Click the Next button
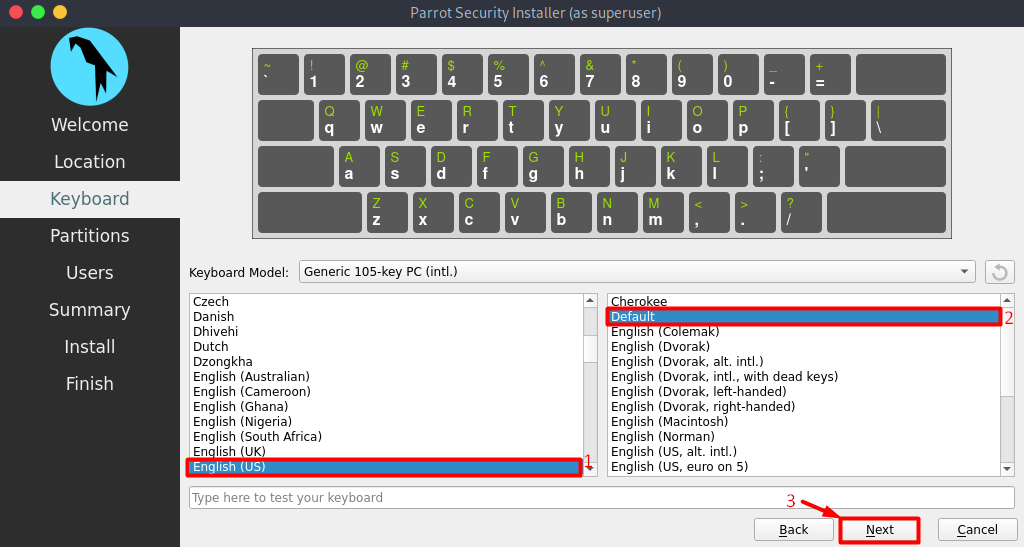This screenshot has height=547, width=1024. tap(880, 530)
